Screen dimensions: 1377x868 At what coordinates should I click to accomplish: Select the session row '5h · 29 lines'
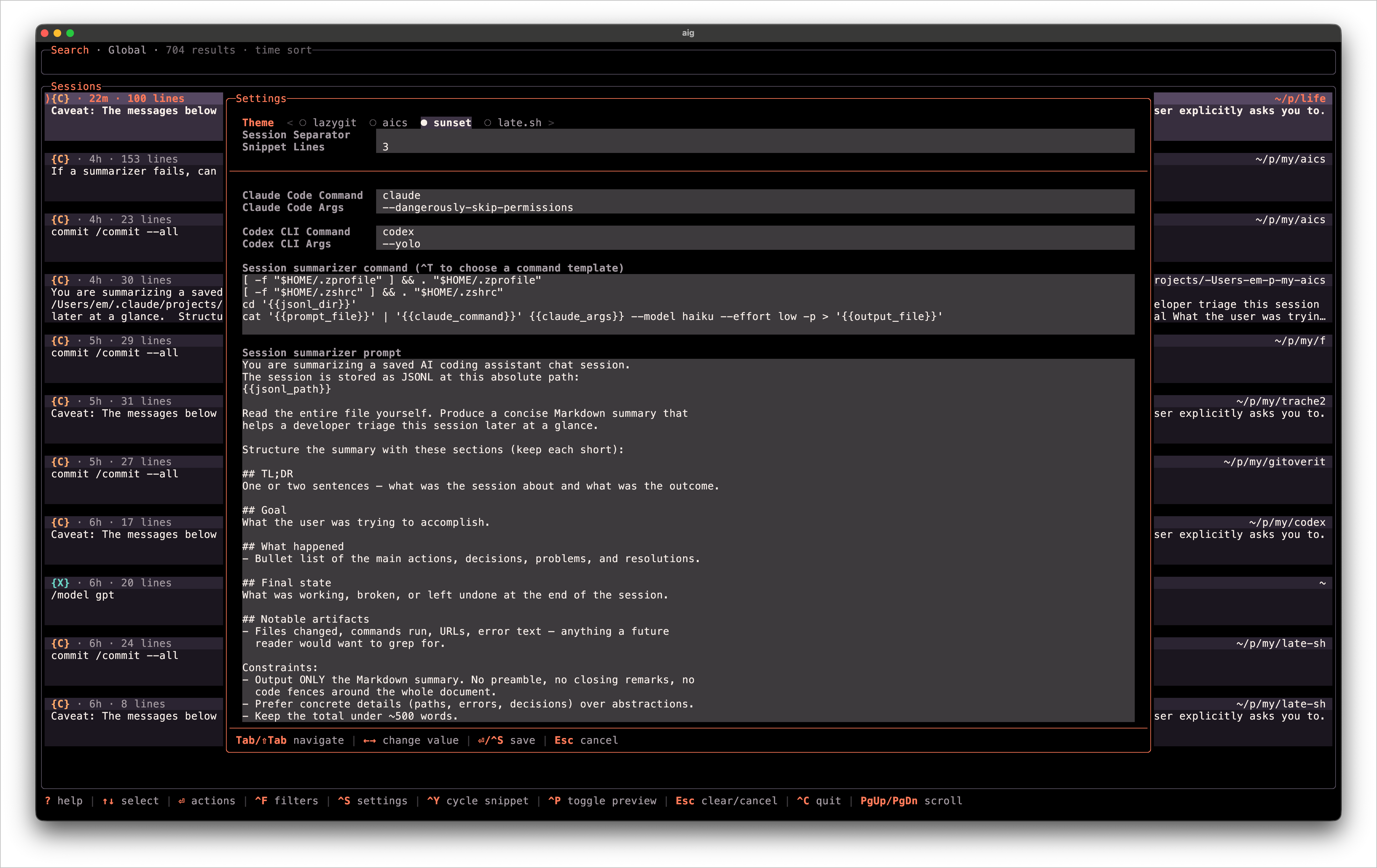[134, 359]
